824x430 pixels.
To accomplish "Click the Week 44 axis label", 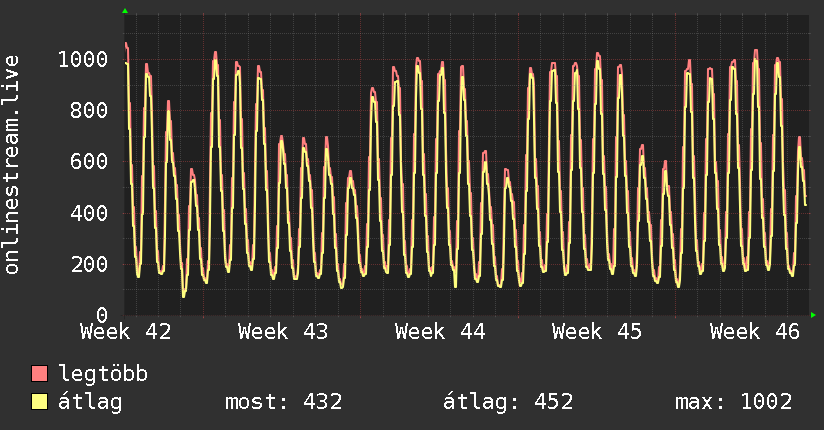I will 440,332.
